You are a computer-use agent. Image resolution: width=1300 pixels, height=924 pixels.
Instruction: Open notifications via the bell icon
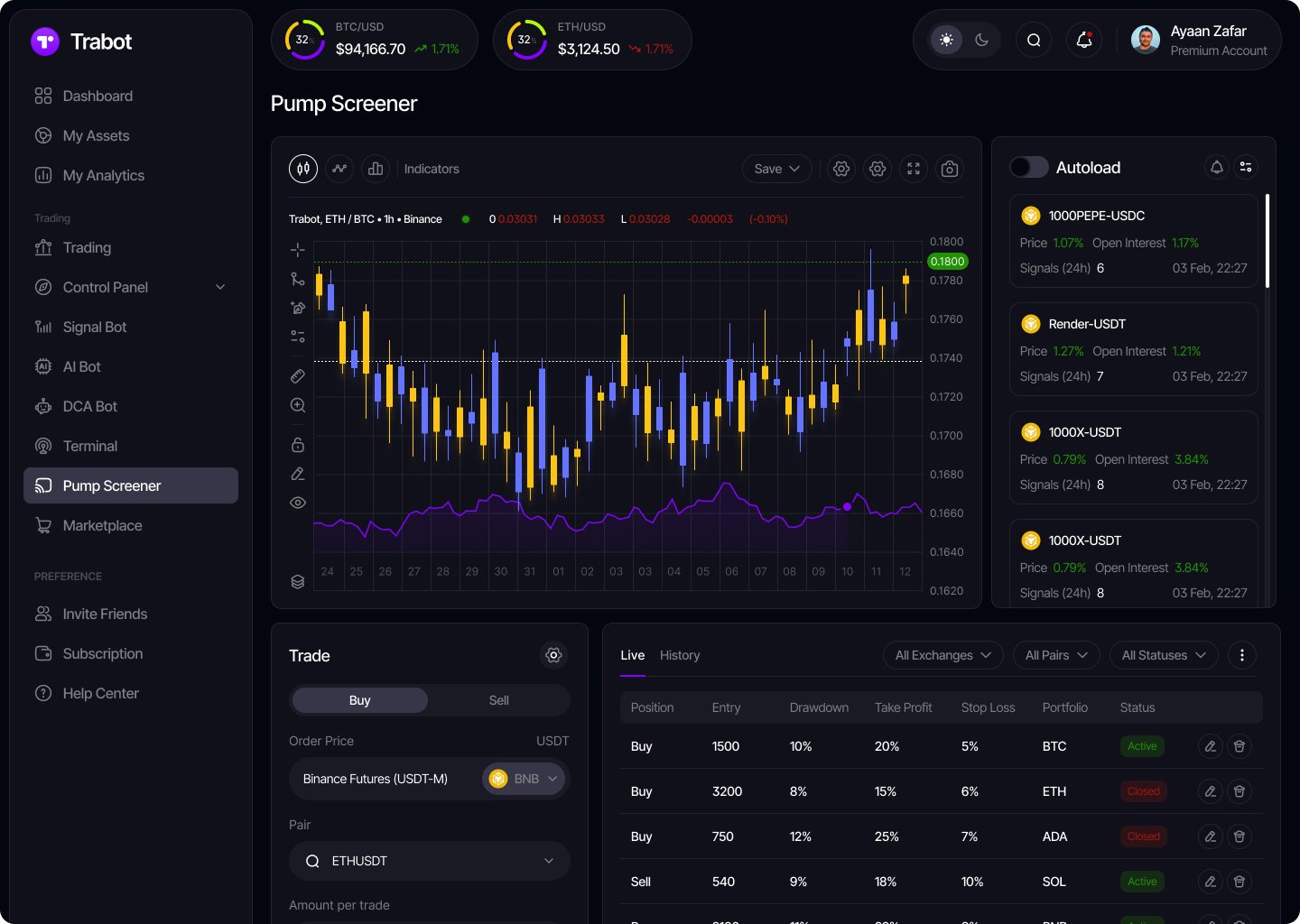1083,40
